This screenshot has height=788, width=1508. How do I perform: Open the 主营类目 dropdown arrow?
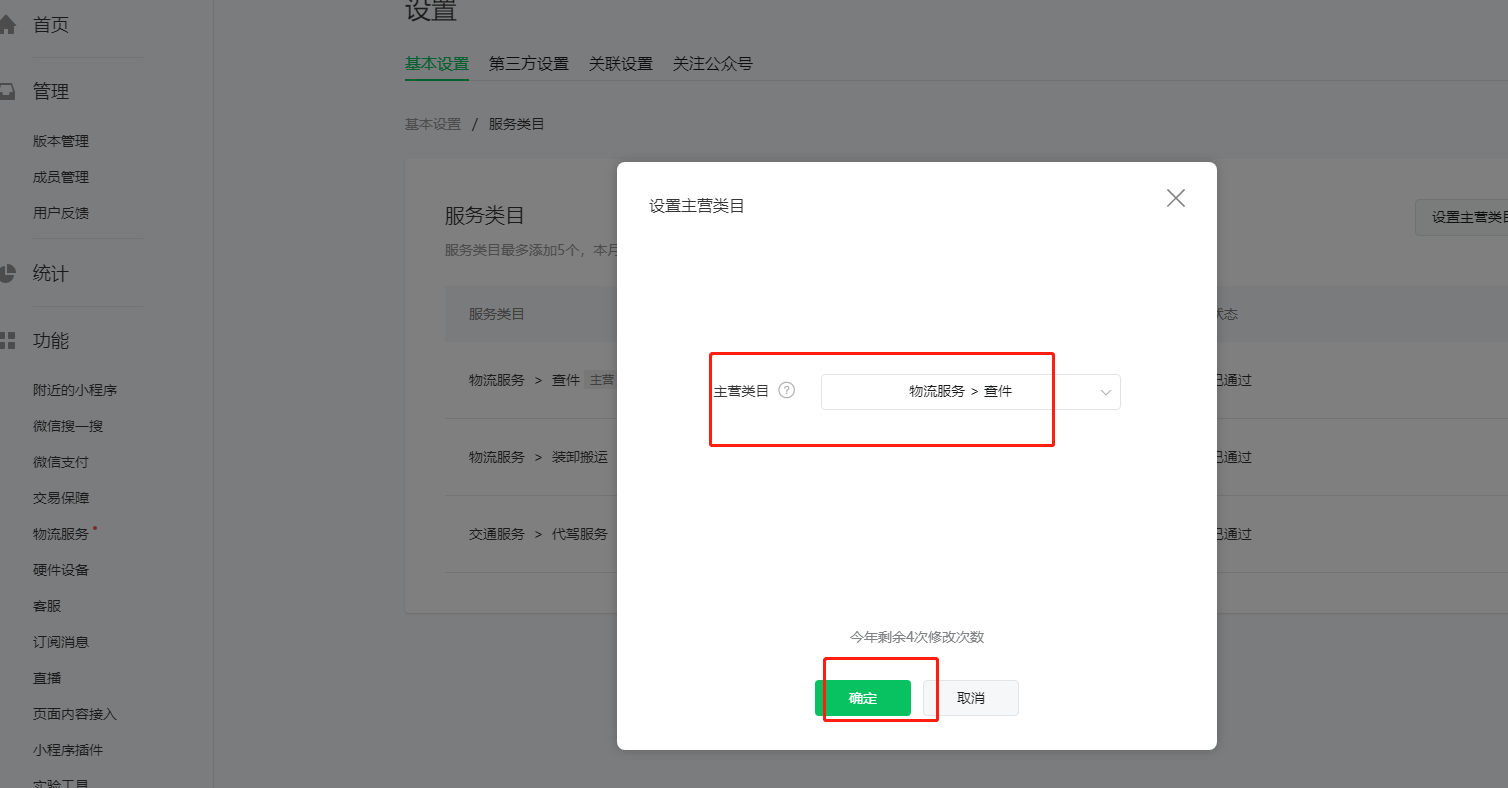coord(1106,392)
